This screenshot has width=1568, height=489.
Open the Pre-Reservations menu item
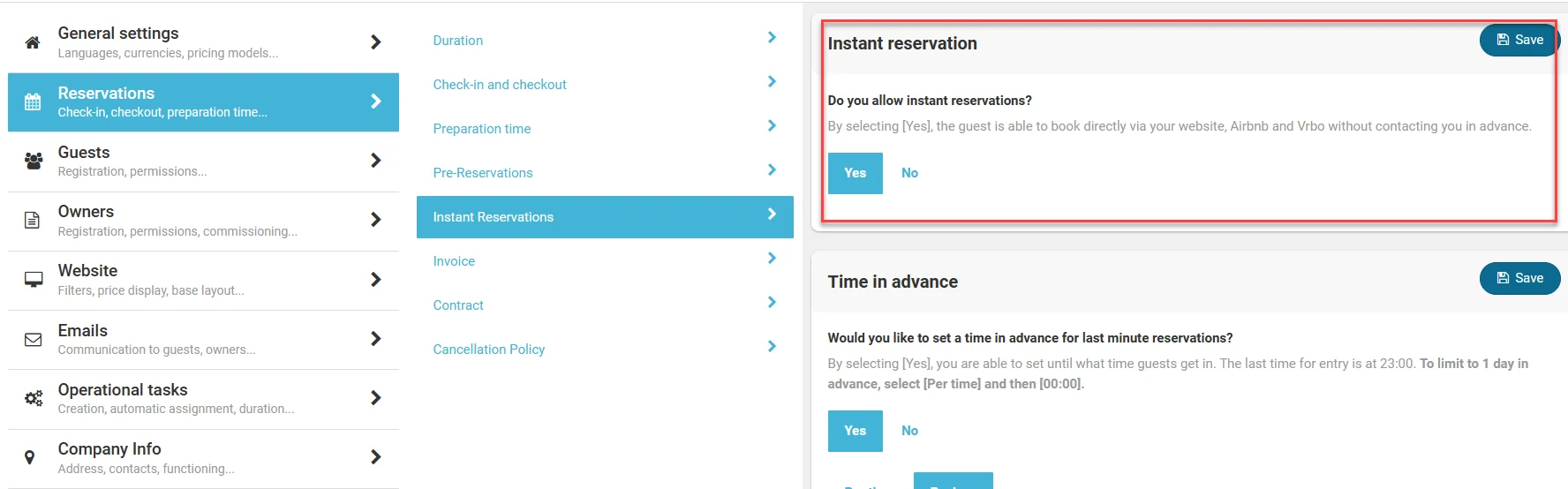coord(483,173)
